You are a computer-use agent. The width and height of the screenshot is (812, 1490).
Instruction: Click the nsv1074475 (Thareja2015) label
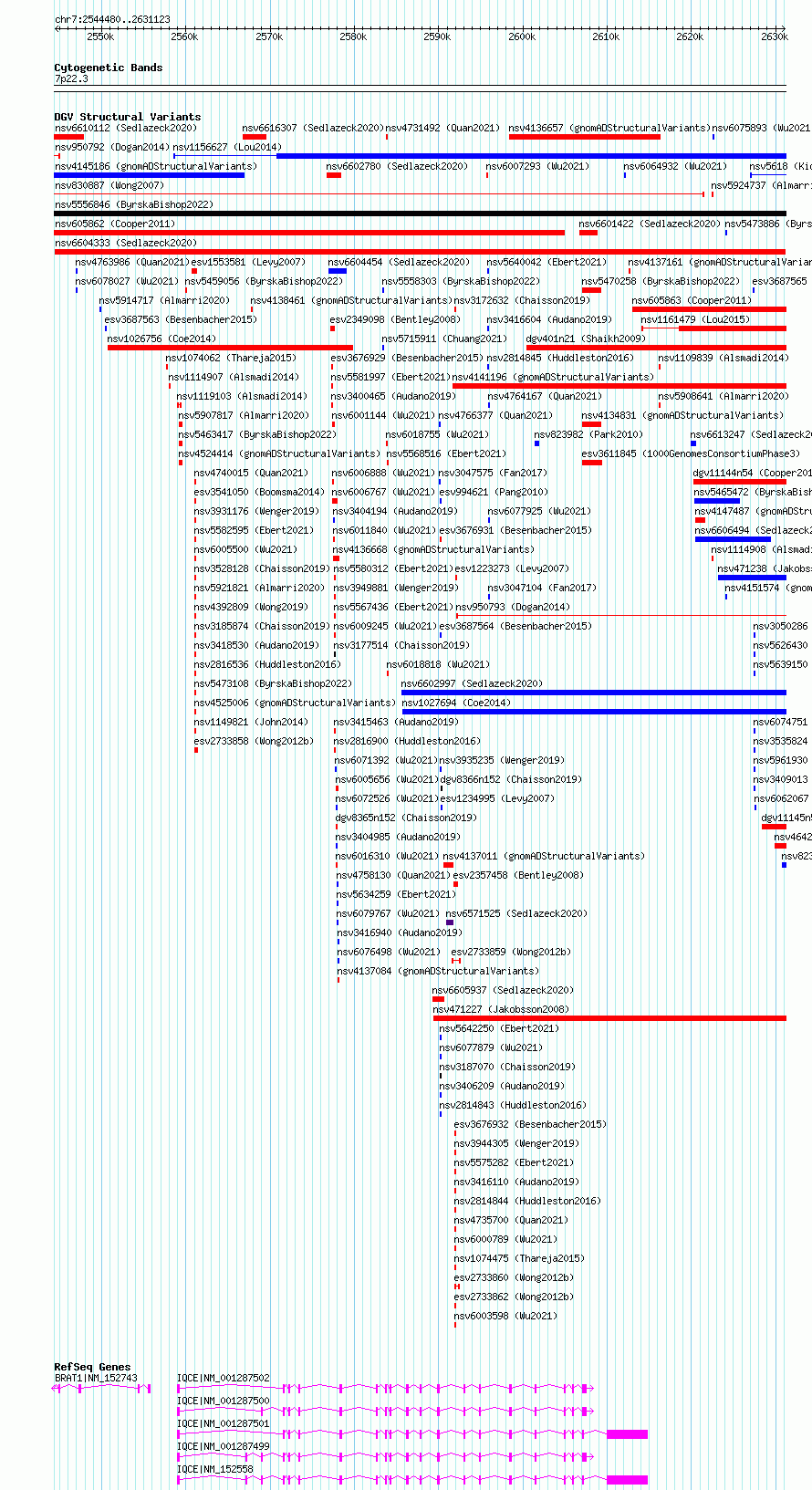[x=519, y=1258]
